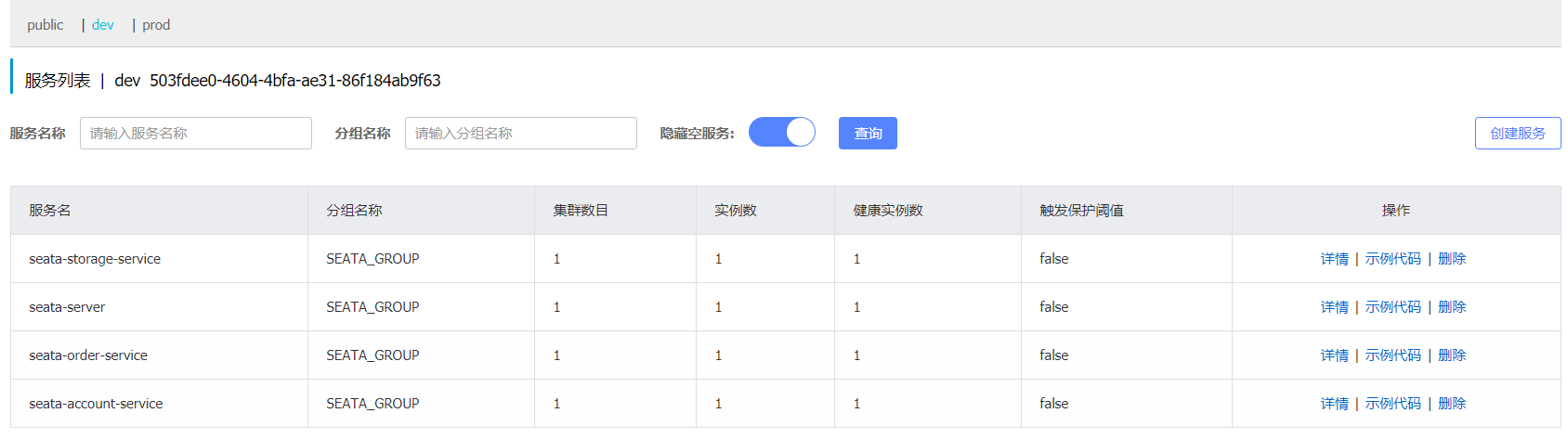This screenshot has height=439, width=1568.
Task: View 示例代码 for seata-account-service
Action: pyautogui.click(x=1393, y=404)
